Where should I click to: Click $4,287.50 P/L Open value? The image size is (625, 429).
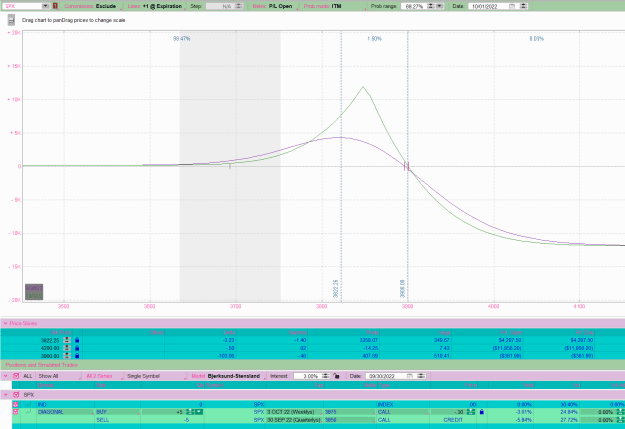click(510, 340)
